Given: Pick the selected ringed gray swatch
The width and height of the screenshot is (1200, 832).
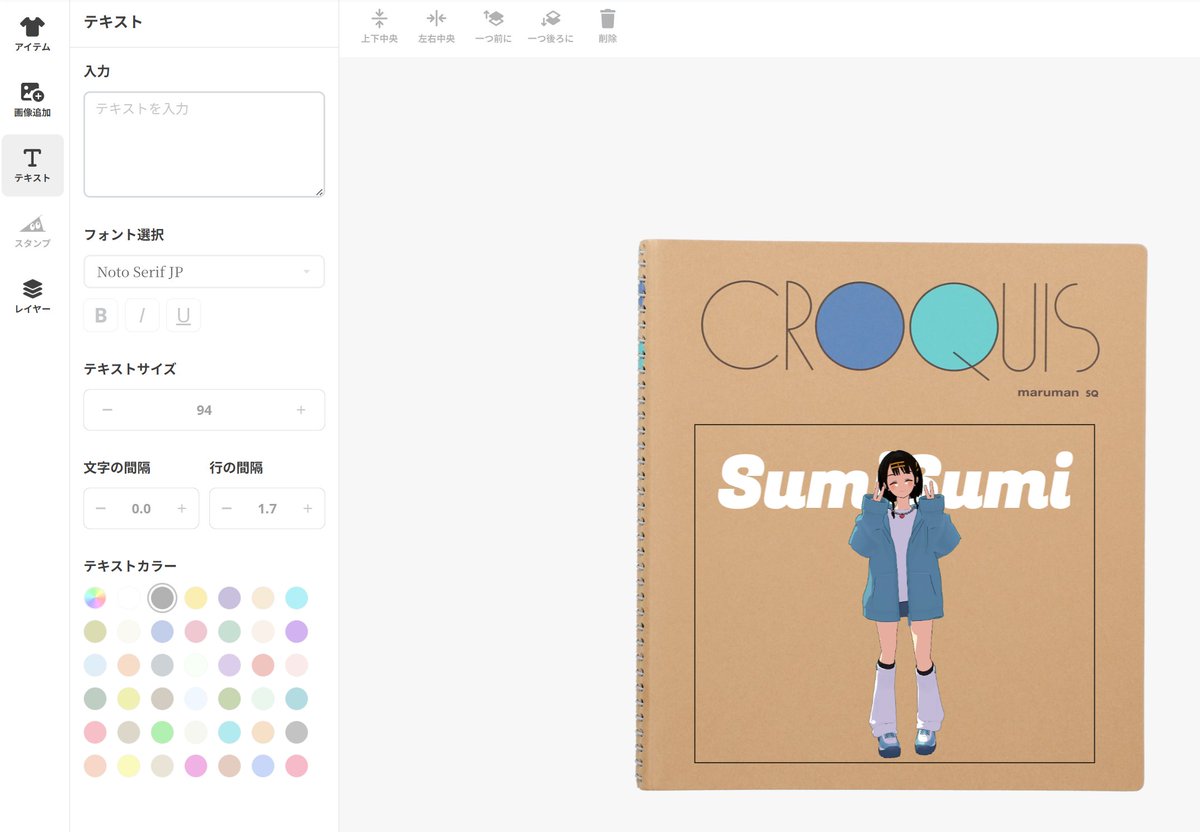Looking at the screenshot, I should click(x=162, y=598).
